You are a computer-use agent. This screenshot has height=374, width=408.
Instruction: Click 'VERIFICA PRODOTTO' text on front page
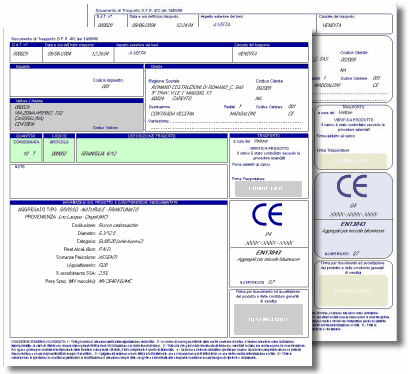point(269,148)
